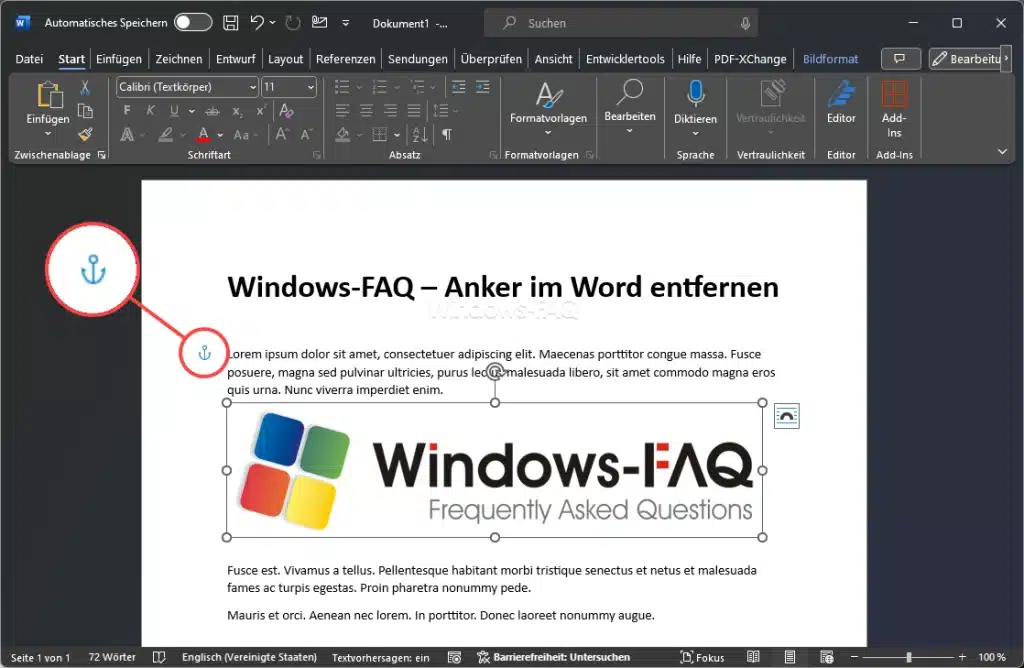1024x668 pixels.
Task: Open the underline style dropdown arrow
Action: (191, 112)
